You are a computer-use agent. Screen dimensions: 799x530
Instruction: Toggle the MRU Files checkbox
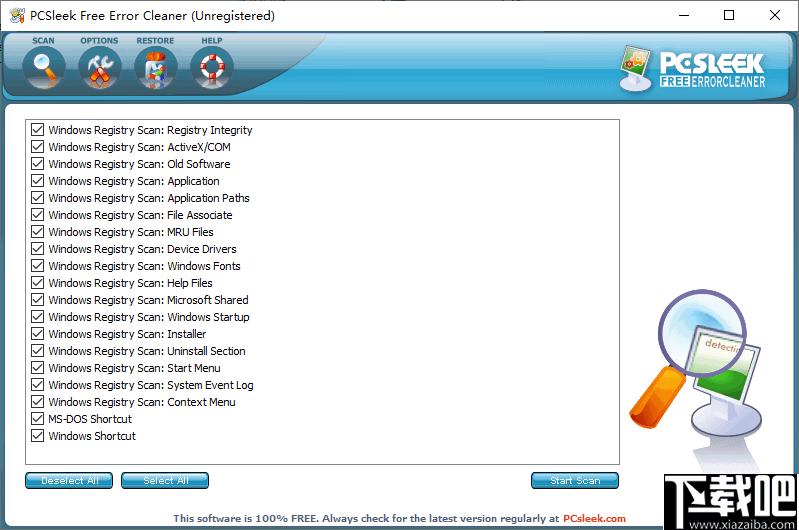[x=37, y=232]
